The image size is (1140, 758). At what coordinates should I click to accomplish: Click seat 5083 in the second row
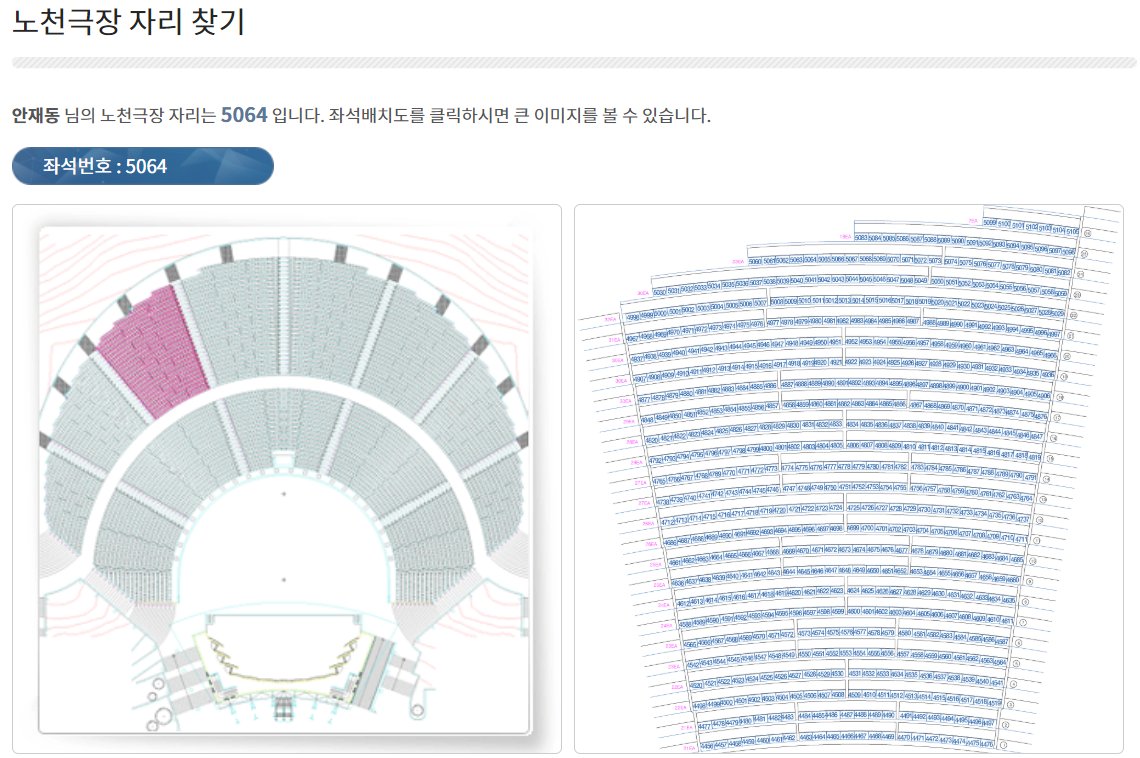point(860,238)
